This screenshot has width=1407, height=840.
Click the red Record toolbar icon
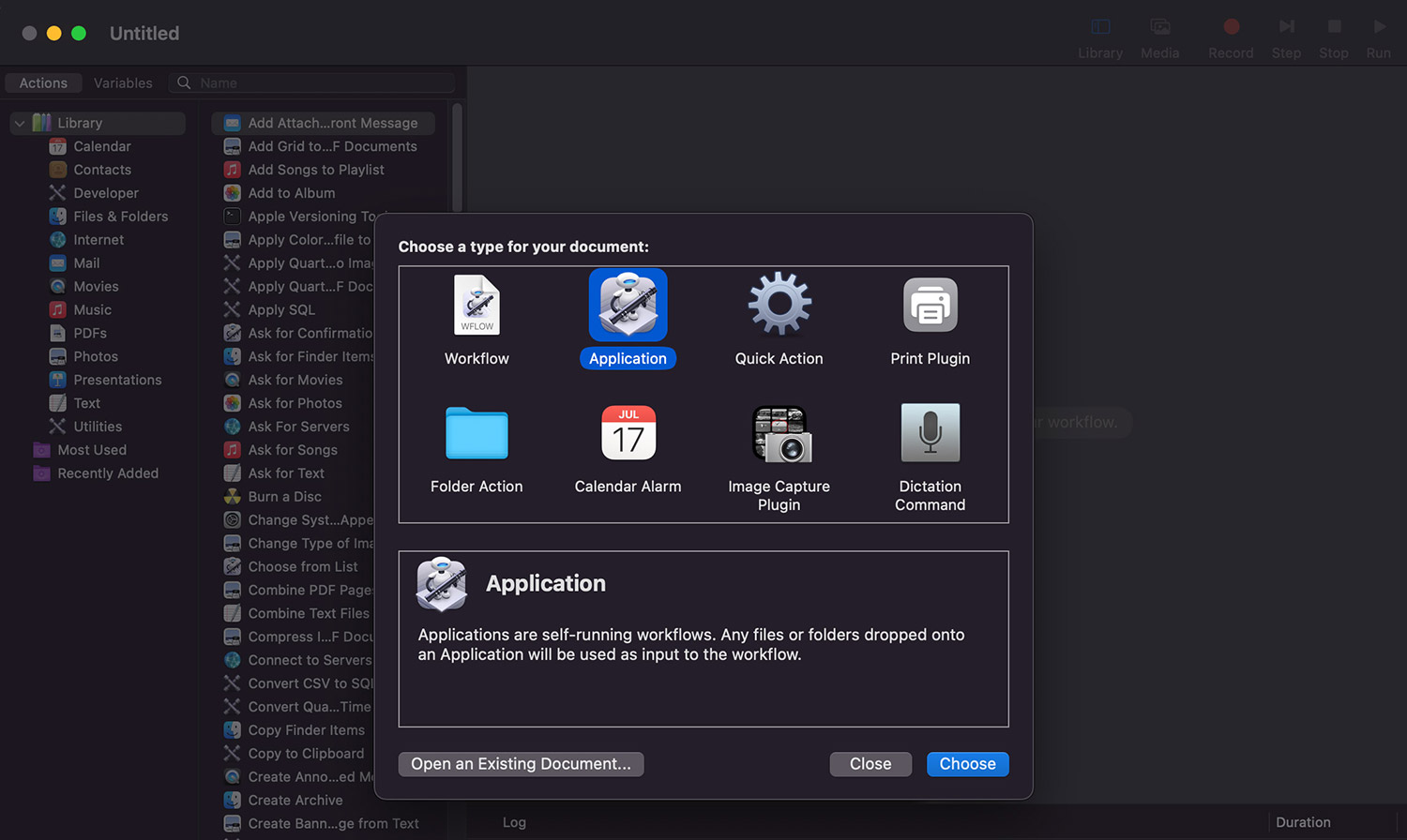pos(1232,26)
